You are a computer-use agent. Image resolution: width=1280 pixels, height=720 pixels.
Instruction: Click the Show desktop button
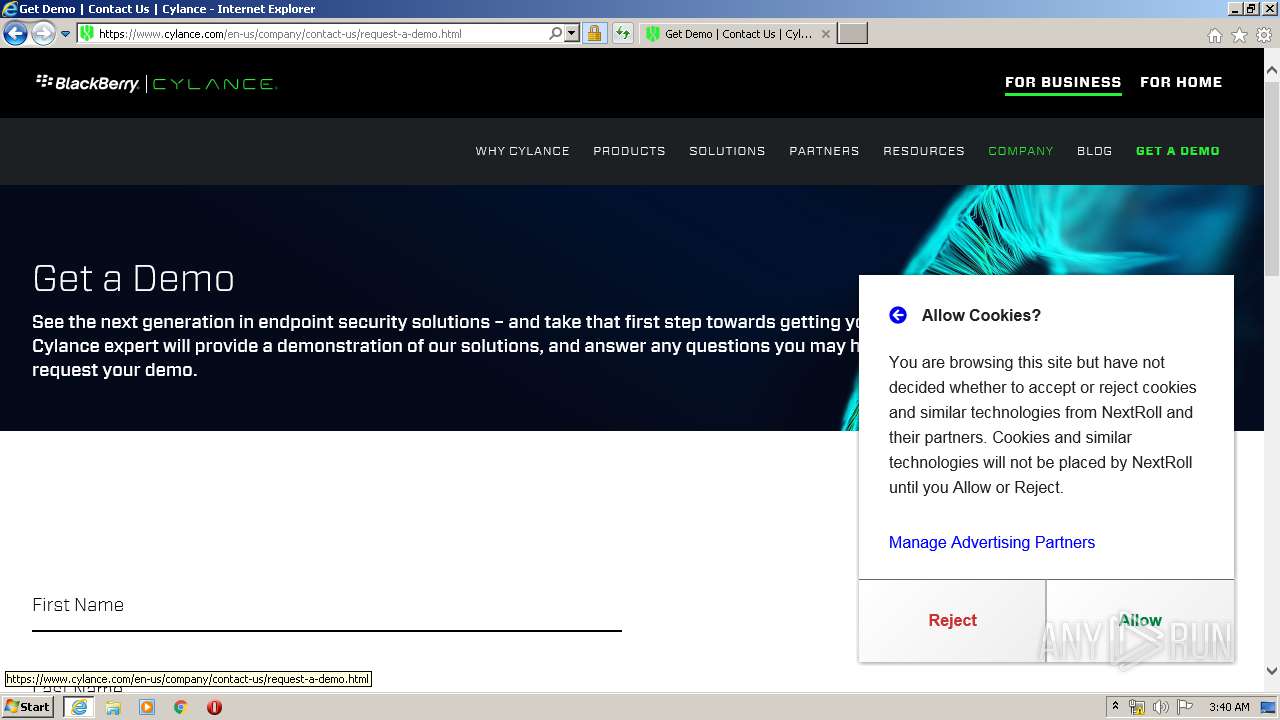coord(1269,707)
